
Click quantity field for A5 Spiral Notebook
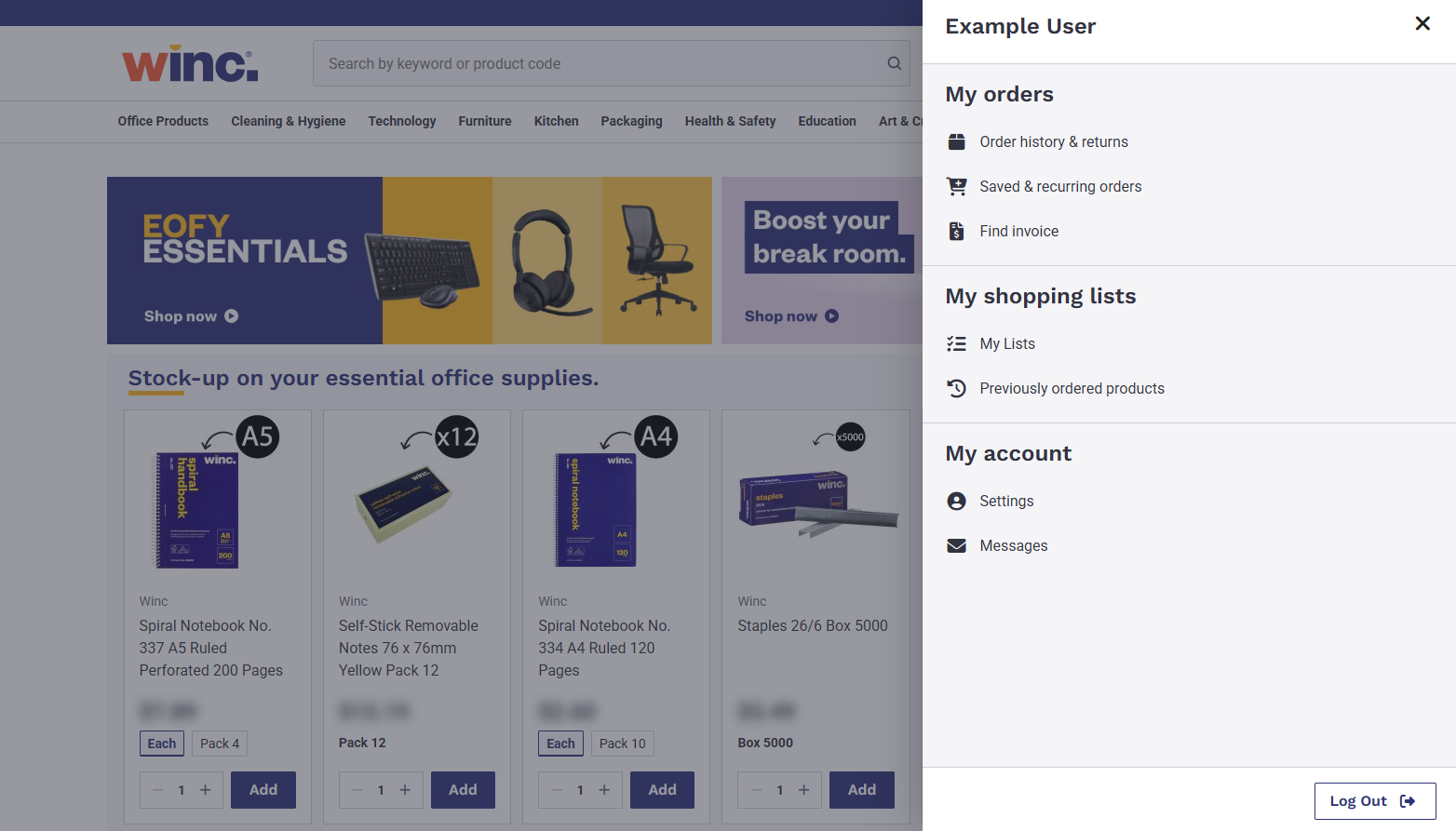tap(182, 790)
